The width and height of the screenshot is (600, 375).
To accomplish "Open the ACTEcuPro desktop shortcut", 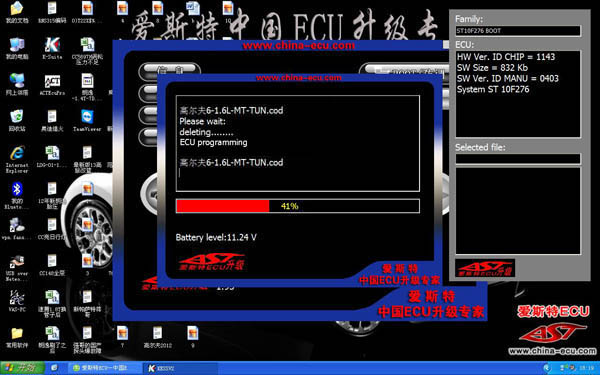I will click(52, 85).
